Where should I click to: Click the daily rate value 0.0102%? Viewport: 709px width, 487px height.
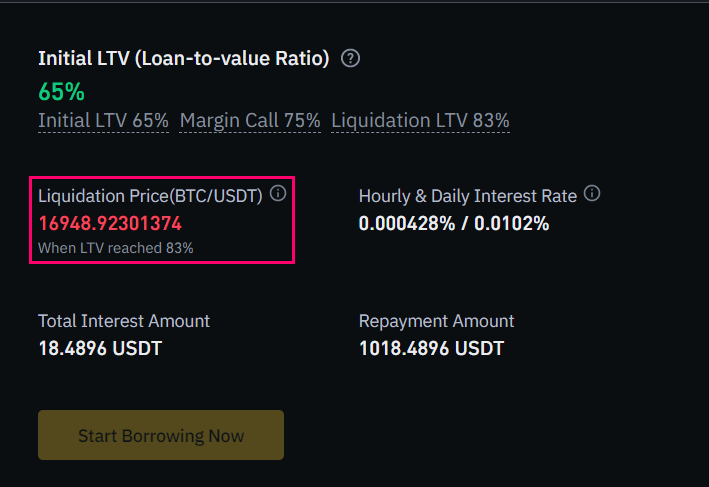(511, 223)
